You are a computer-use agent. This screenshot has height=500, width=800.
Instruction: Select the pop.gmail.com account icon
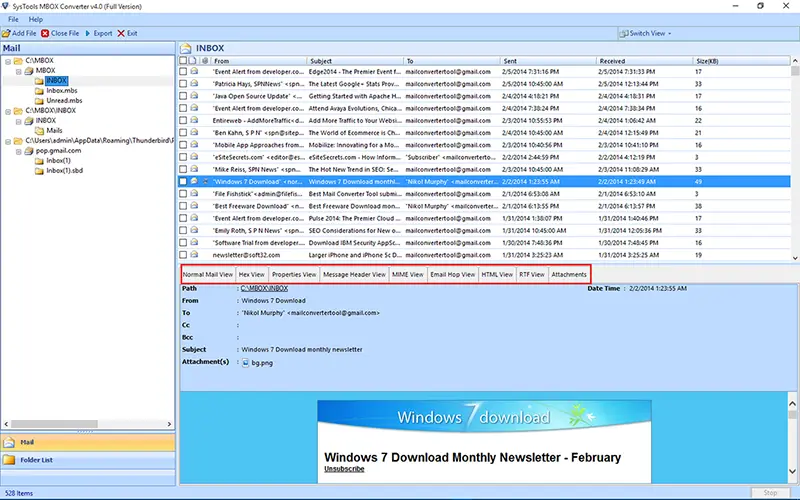[x=29, y=151]
